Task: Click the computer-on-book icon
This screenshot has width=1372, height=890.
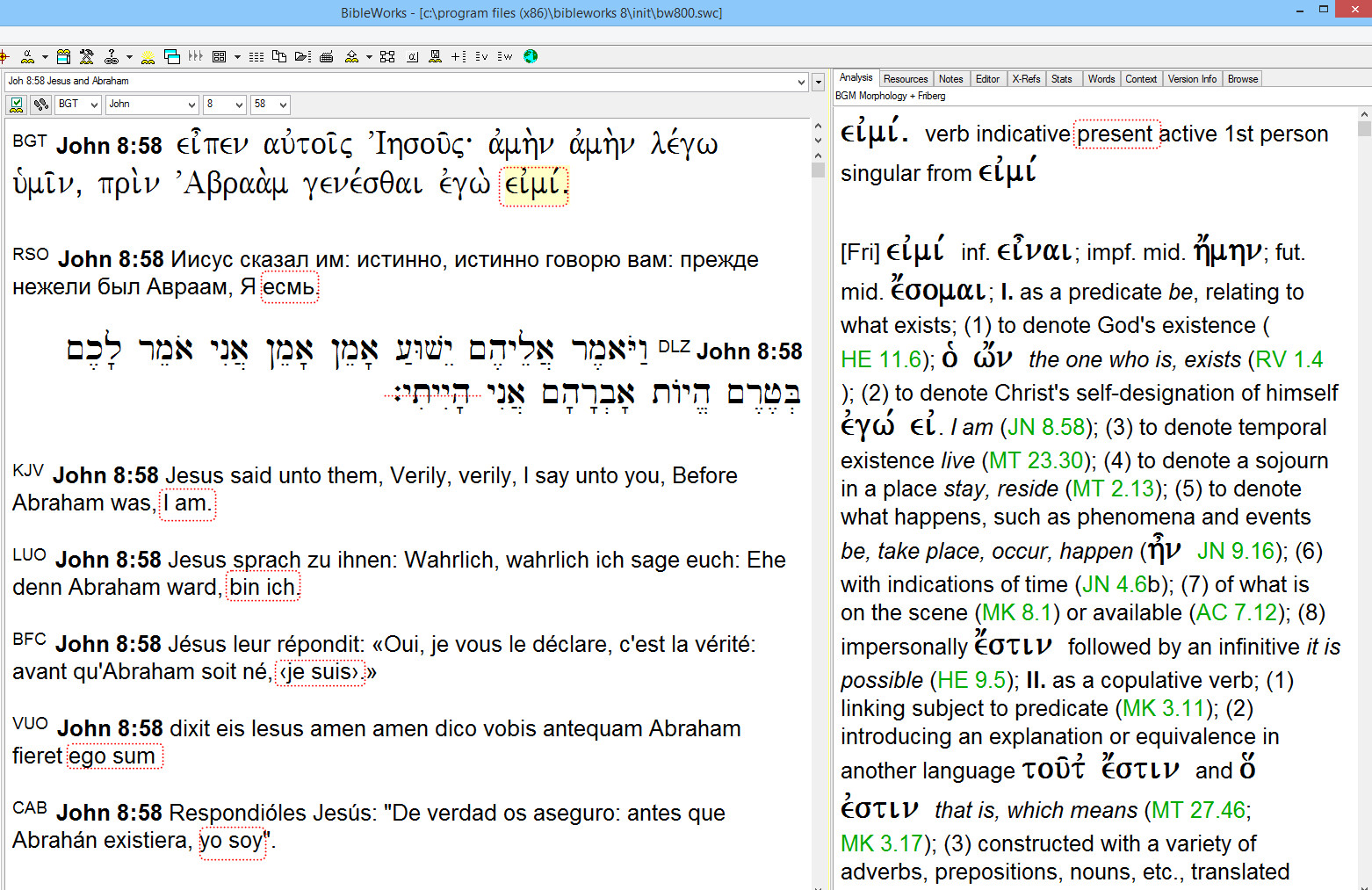Action: (435, 57)
